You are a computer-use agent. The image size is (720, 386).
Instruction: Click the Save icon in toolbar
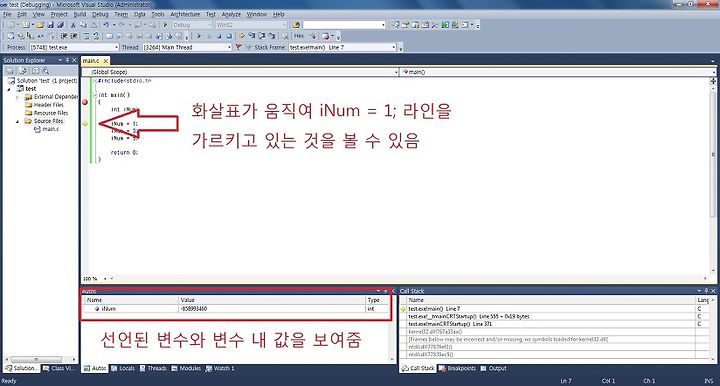tap(51, 25)
